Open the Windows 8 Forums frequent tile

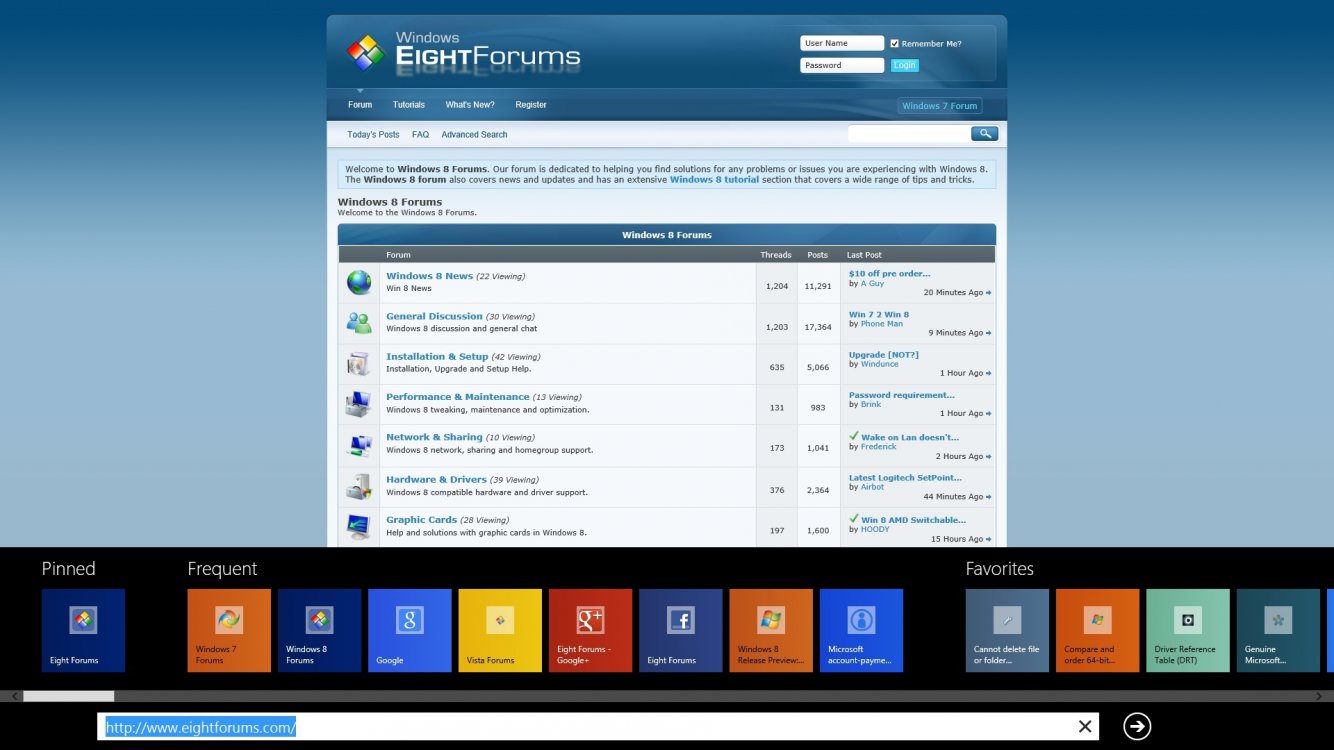(319, 630)
